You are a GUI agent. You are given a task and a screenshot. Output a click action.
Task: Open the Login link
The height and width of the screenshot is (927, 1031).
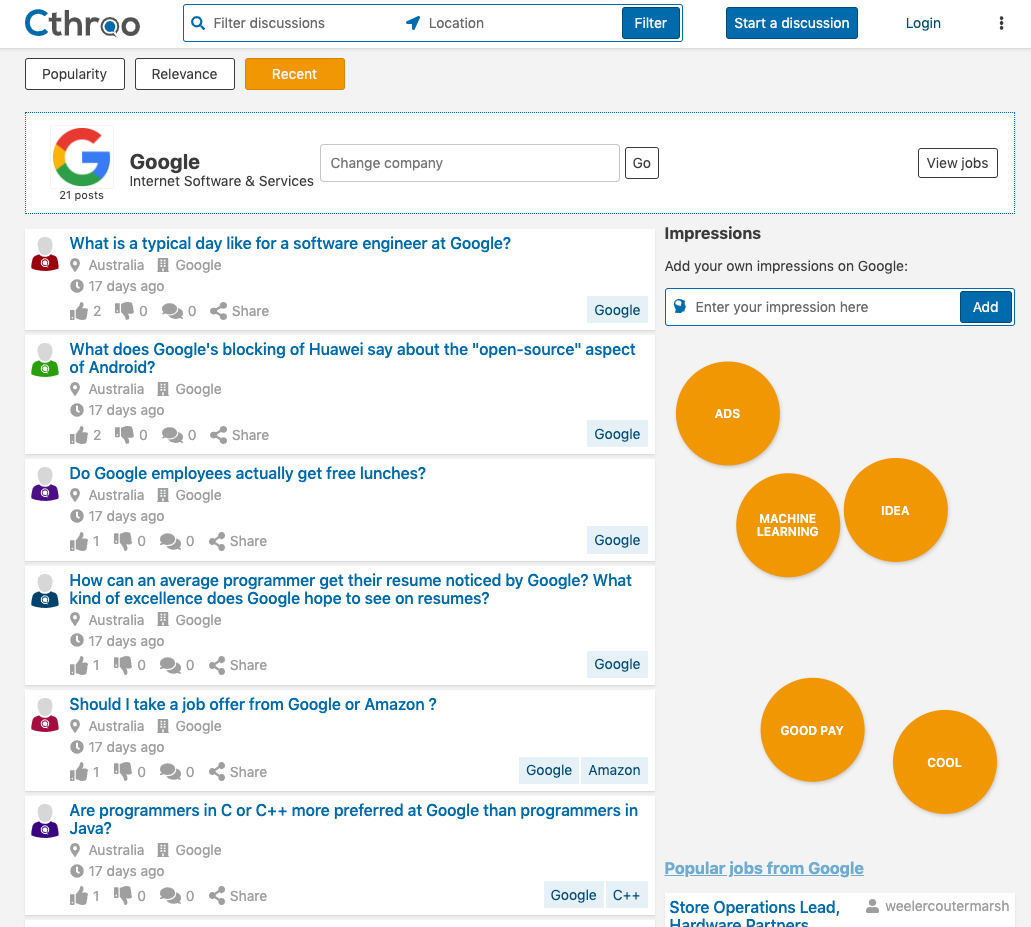click(x=923, y=24)
